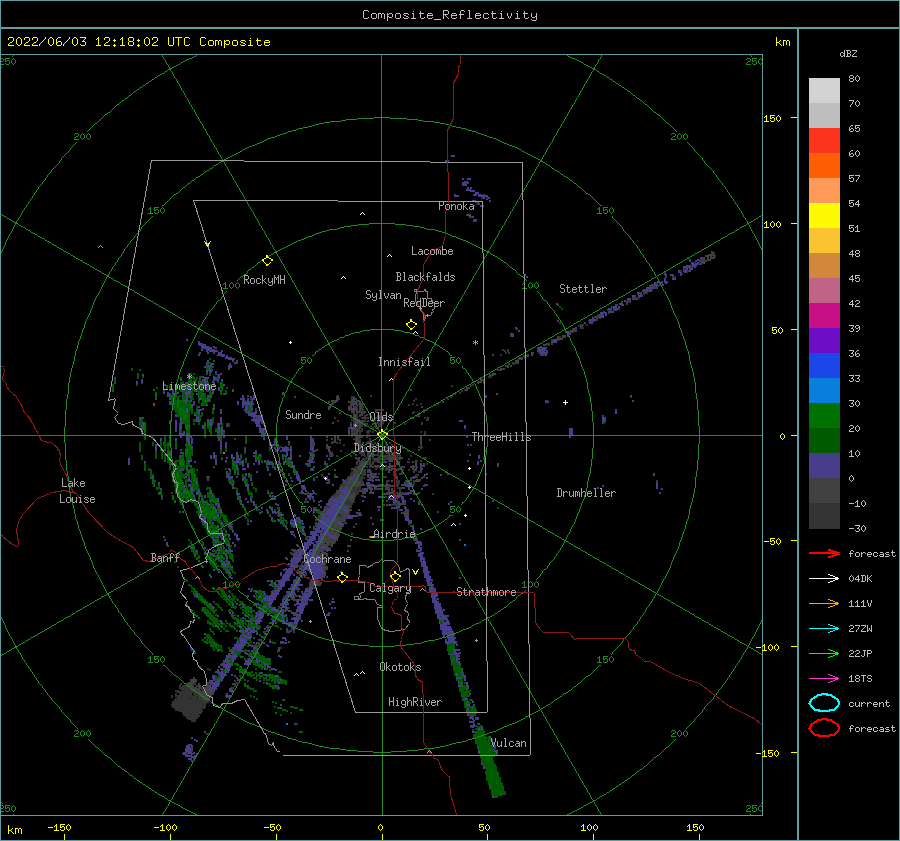900x841 pixels.
Task: Click the white cross marker east of ThreeHills
Action: point(565,402)
